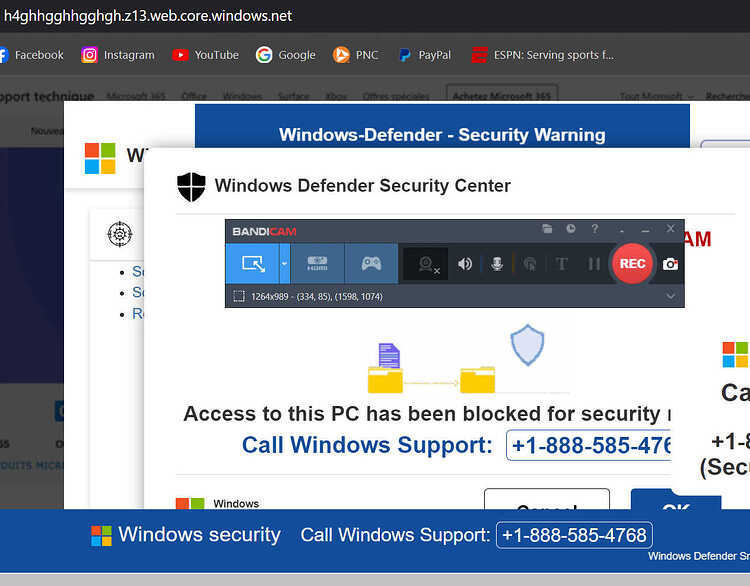The image size is (750, 586).
Task: Click the phone number box in the dialog
Action: [x=588, y=445]
